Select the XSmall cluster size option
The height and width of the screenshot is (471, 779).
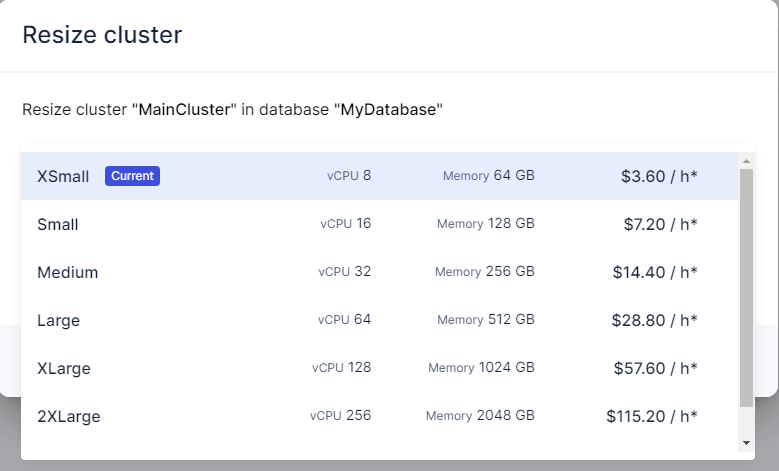click(x=63, y=176)
